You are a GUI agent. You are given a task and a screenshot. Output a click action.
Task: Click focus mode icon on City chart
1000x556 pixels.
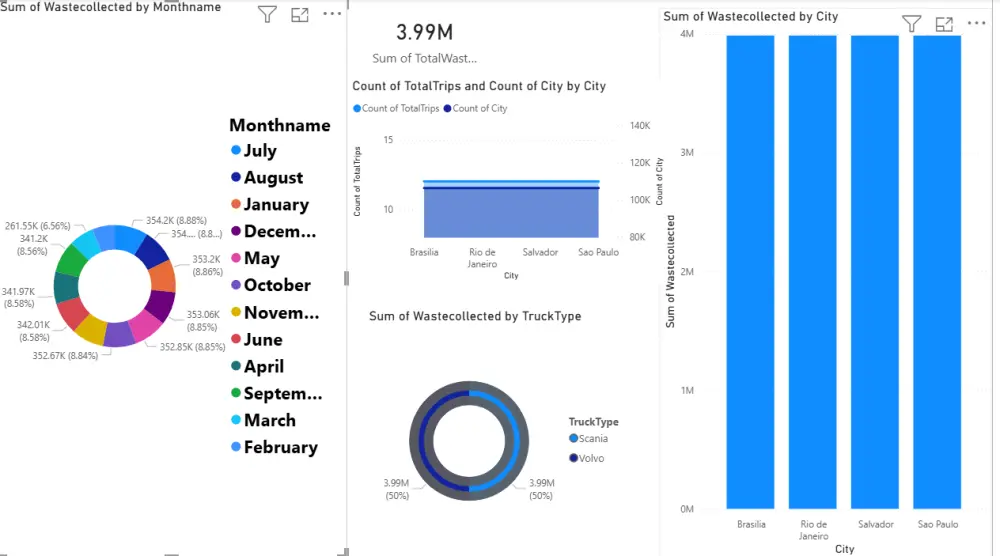click(x=944, y=24)
